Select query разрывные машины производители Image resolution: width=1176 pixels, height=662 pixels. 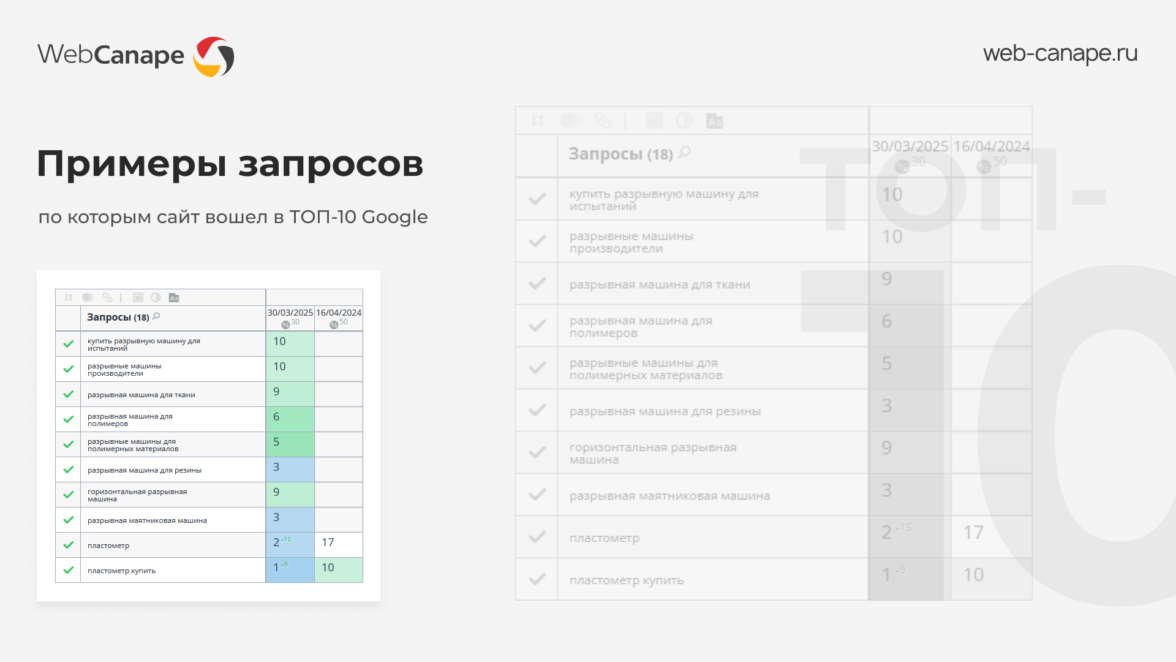point(124,369)
